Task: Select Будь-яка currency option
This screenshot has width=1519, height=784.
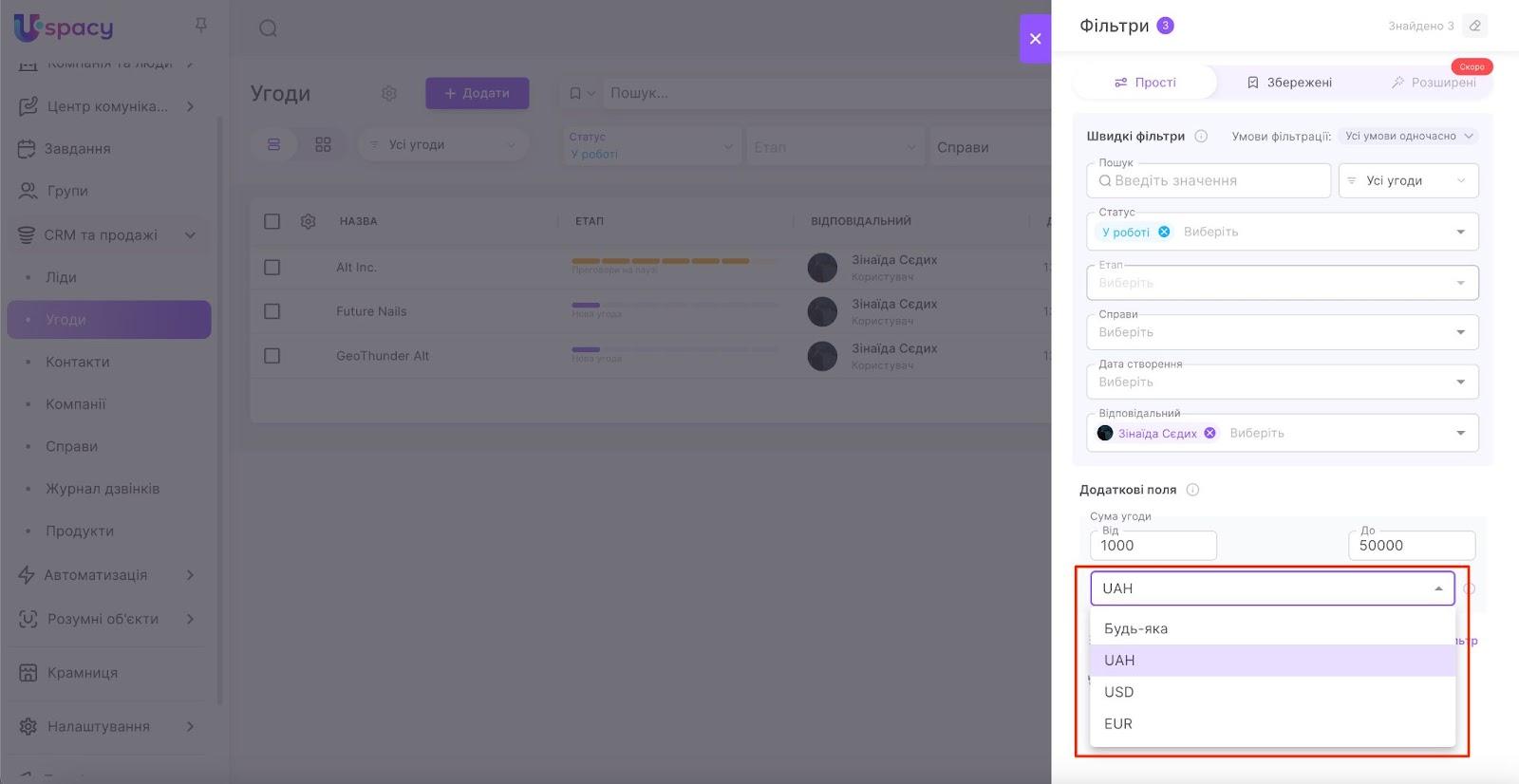Action: (1273, 628)
